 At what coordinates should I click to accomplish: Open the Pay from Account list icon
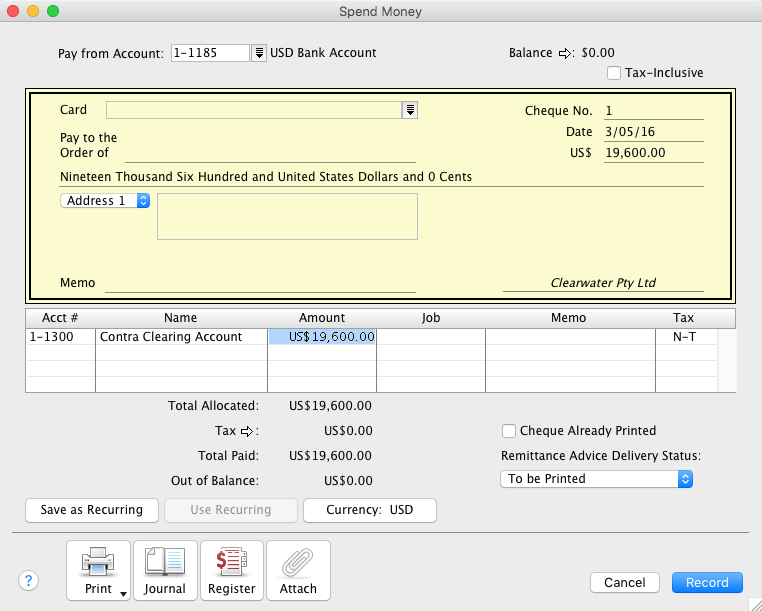pos(259,53)
